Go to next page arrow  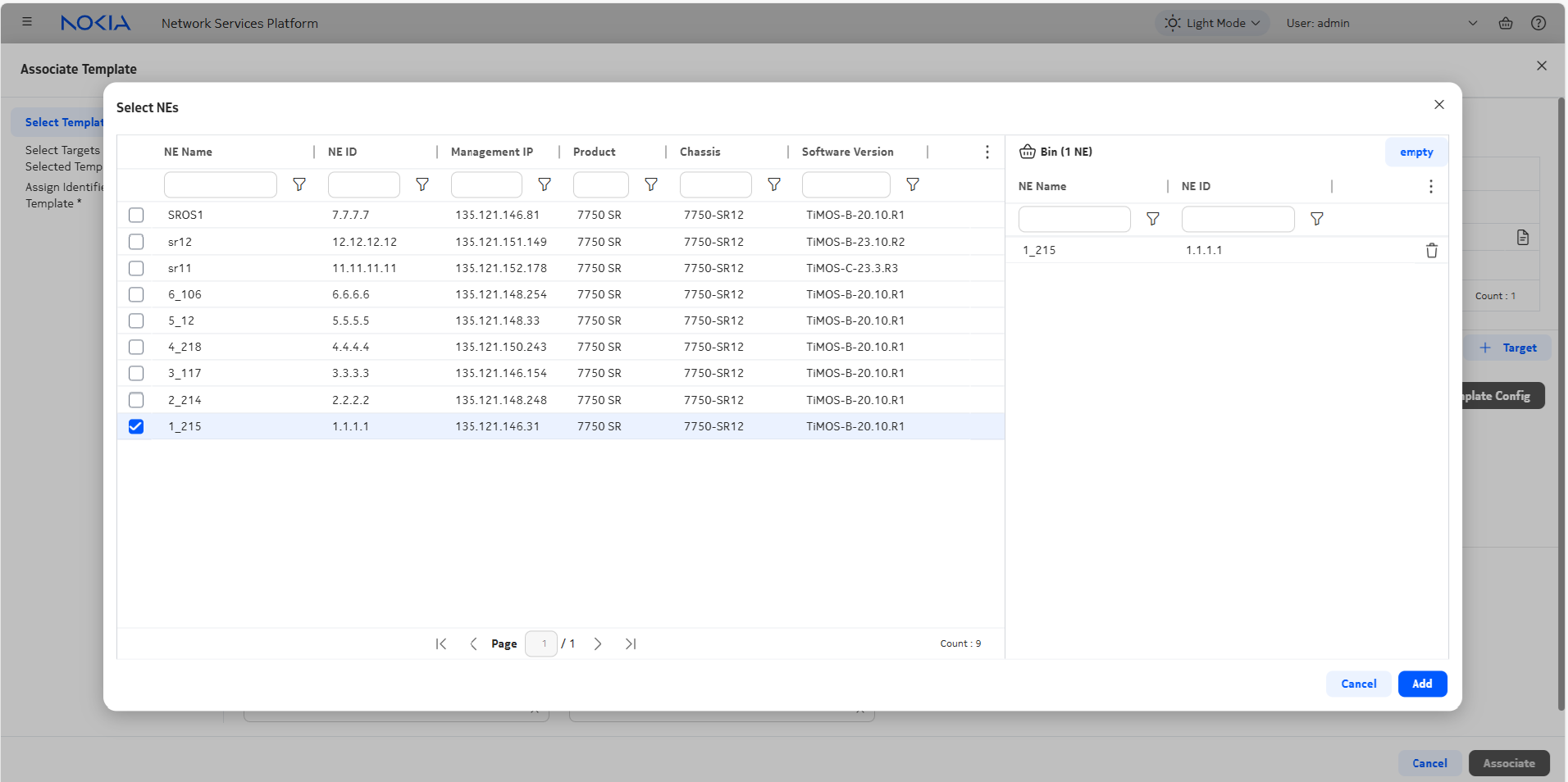[x=598, y=644]
